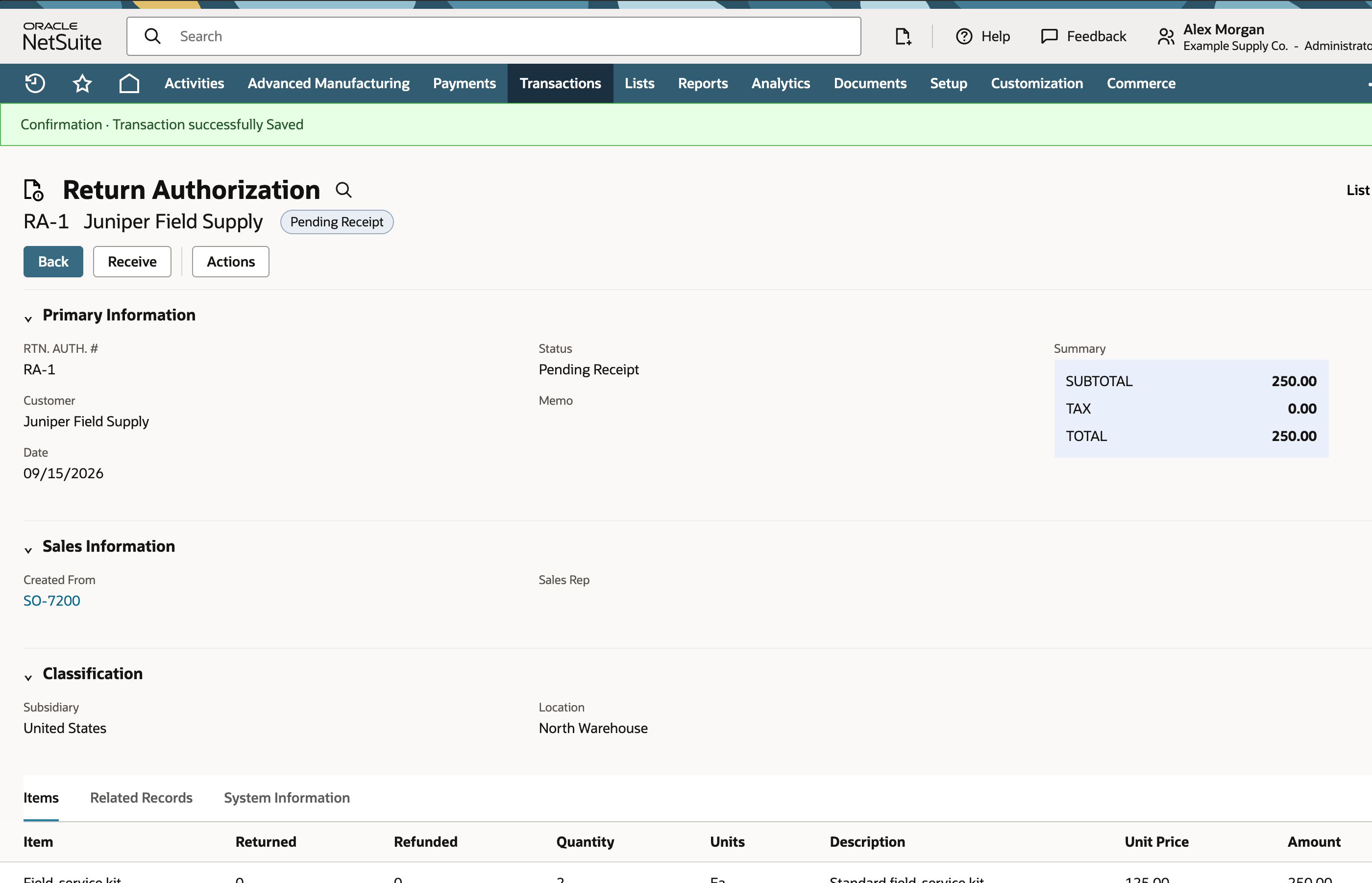Click the Help link text
Viewport: 1372px width, 883px height.
coord(995,36)
